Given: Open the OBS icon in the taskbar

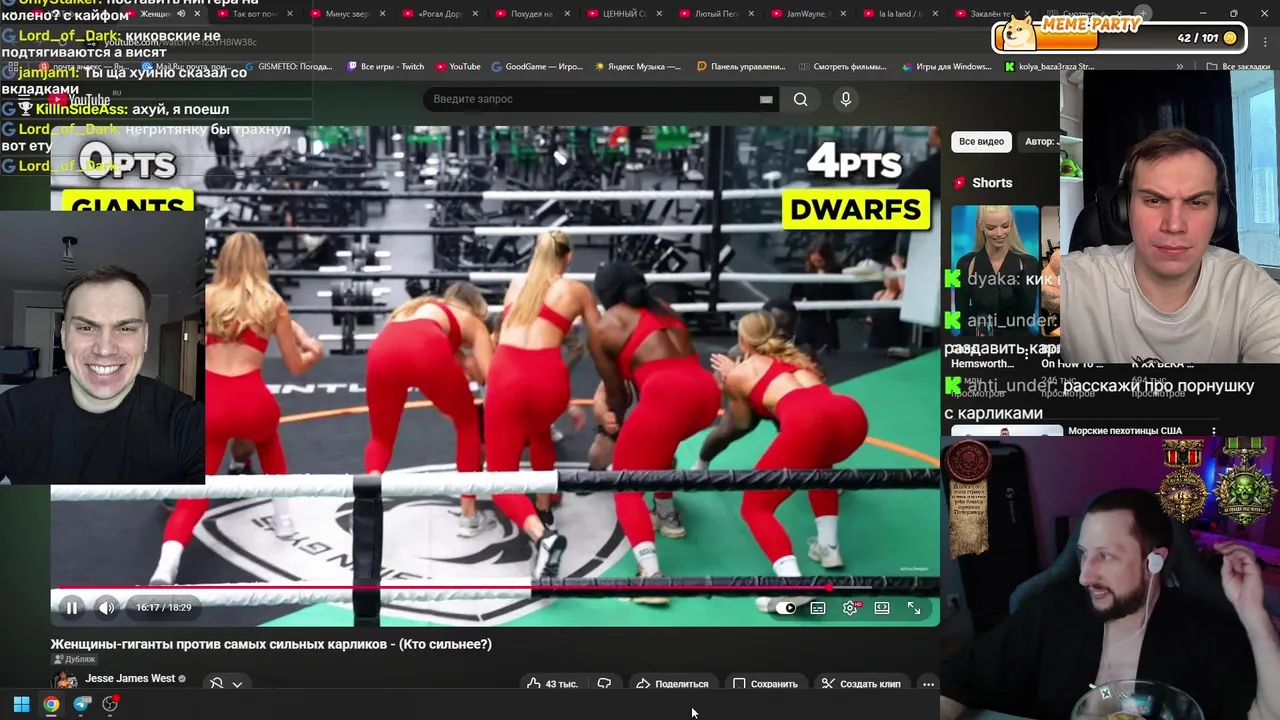Looking at the screenshot, I should point(110,704).
